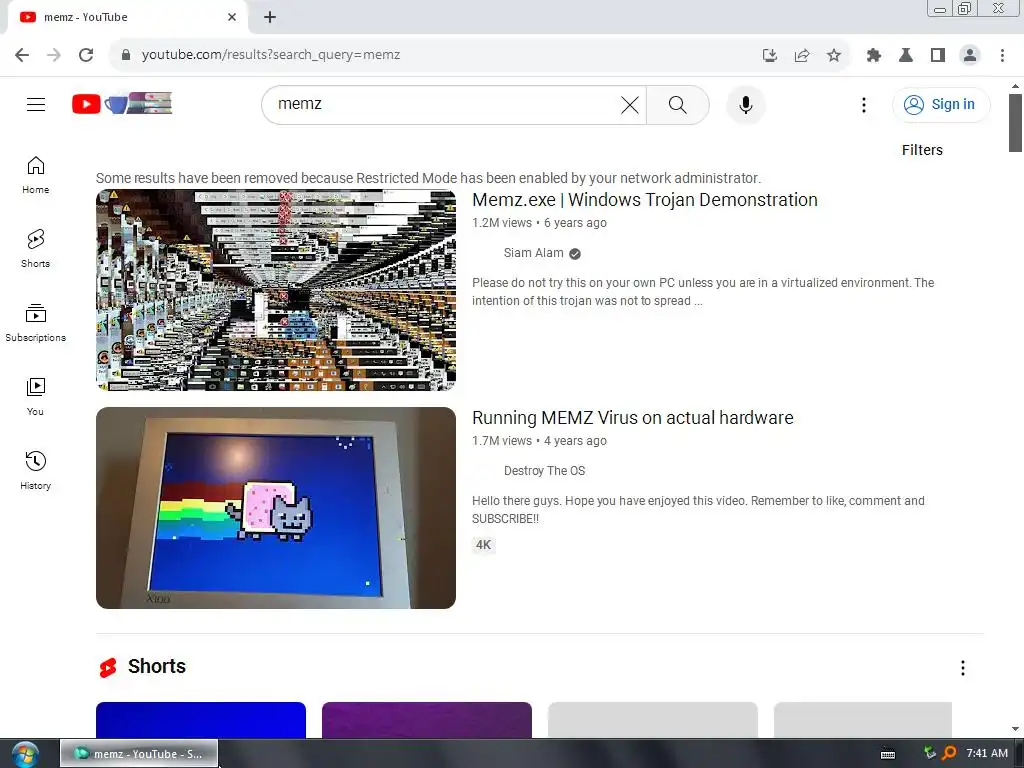Open browser extensions puzzle icon
Image resolution: width=1024 pixels, height=768 pixels.
[x=874, y=56]
